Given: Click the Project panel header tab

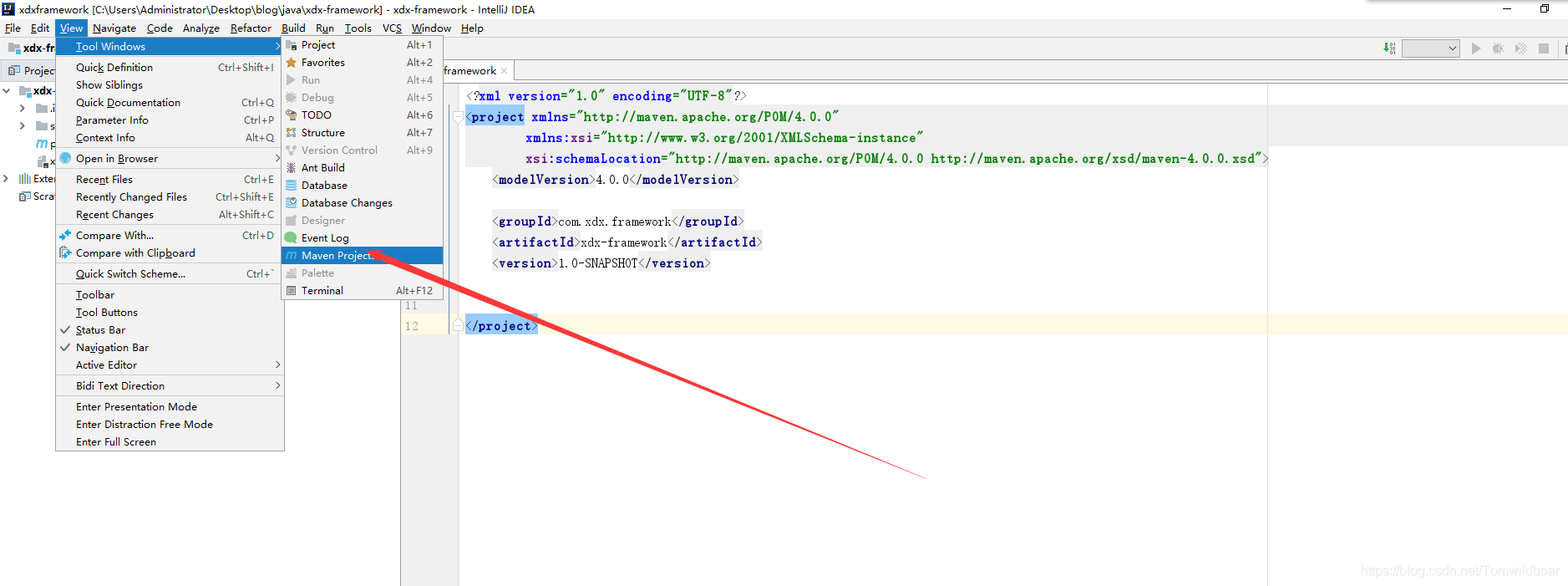Looking at the screenshot, I should (31, 70).
